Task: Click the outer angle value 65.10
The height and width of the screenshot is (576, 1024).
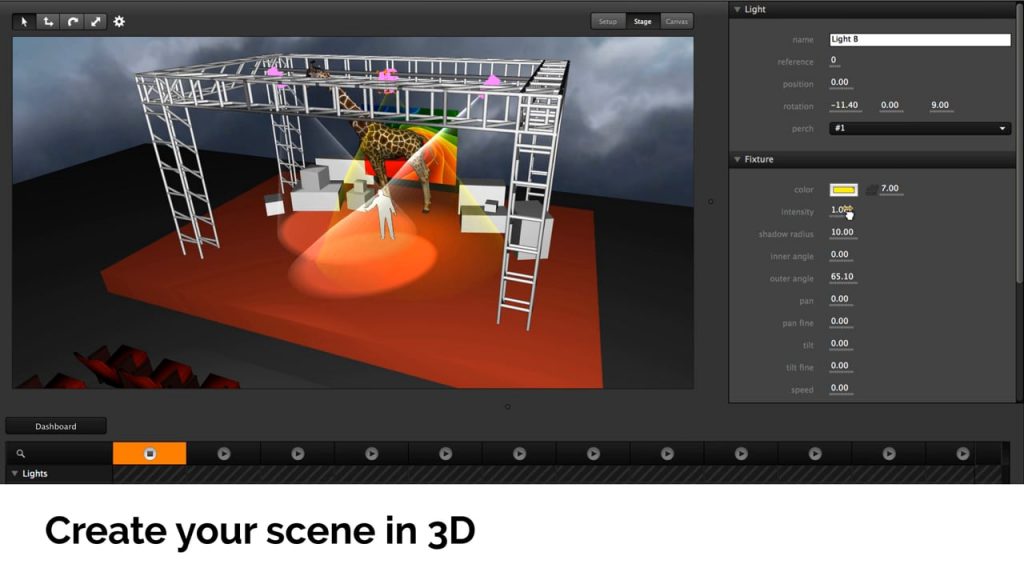Action: point(842,277)
